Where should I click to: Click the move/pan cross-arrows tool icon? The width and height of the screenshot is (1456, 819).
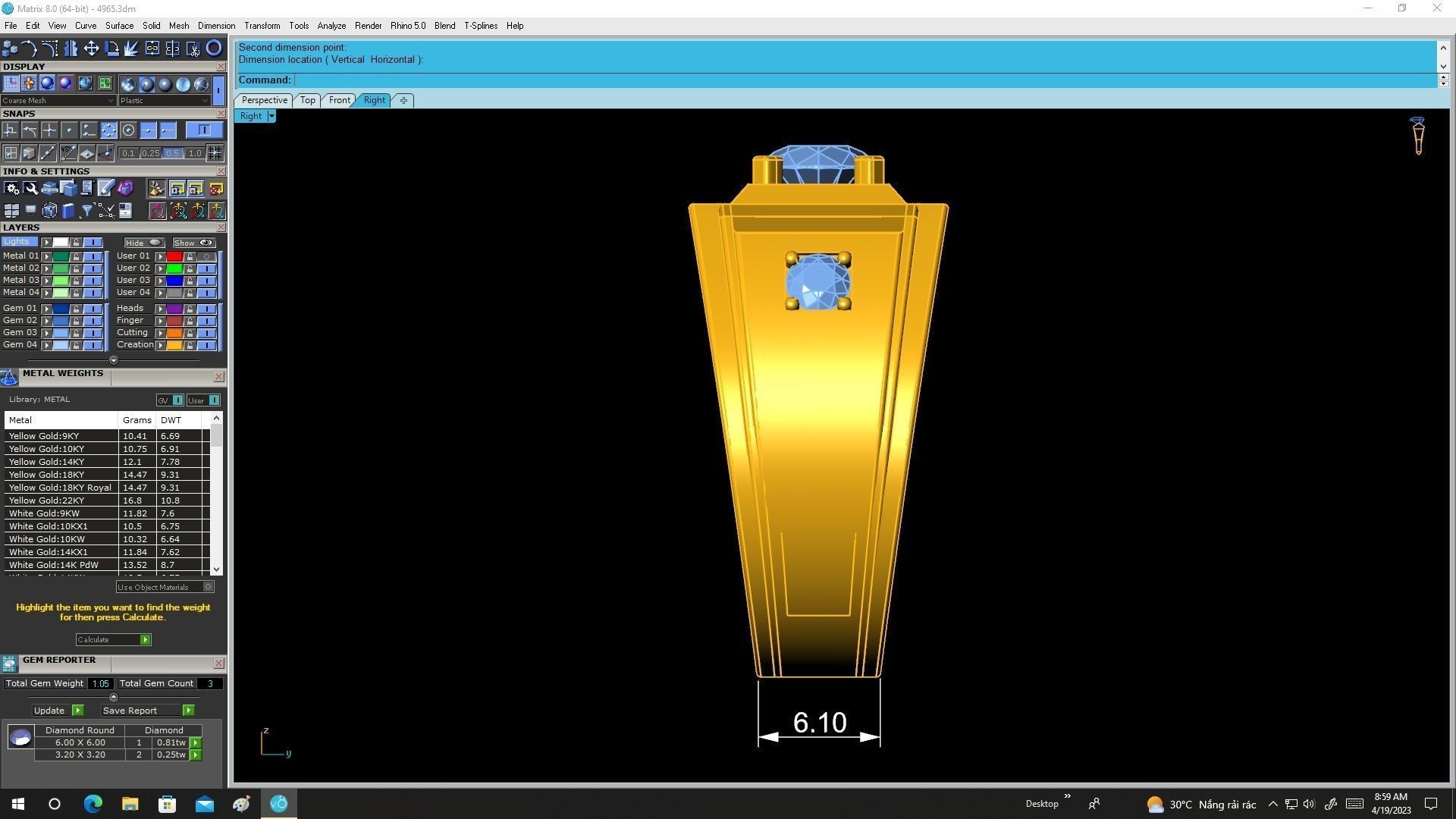91,49
